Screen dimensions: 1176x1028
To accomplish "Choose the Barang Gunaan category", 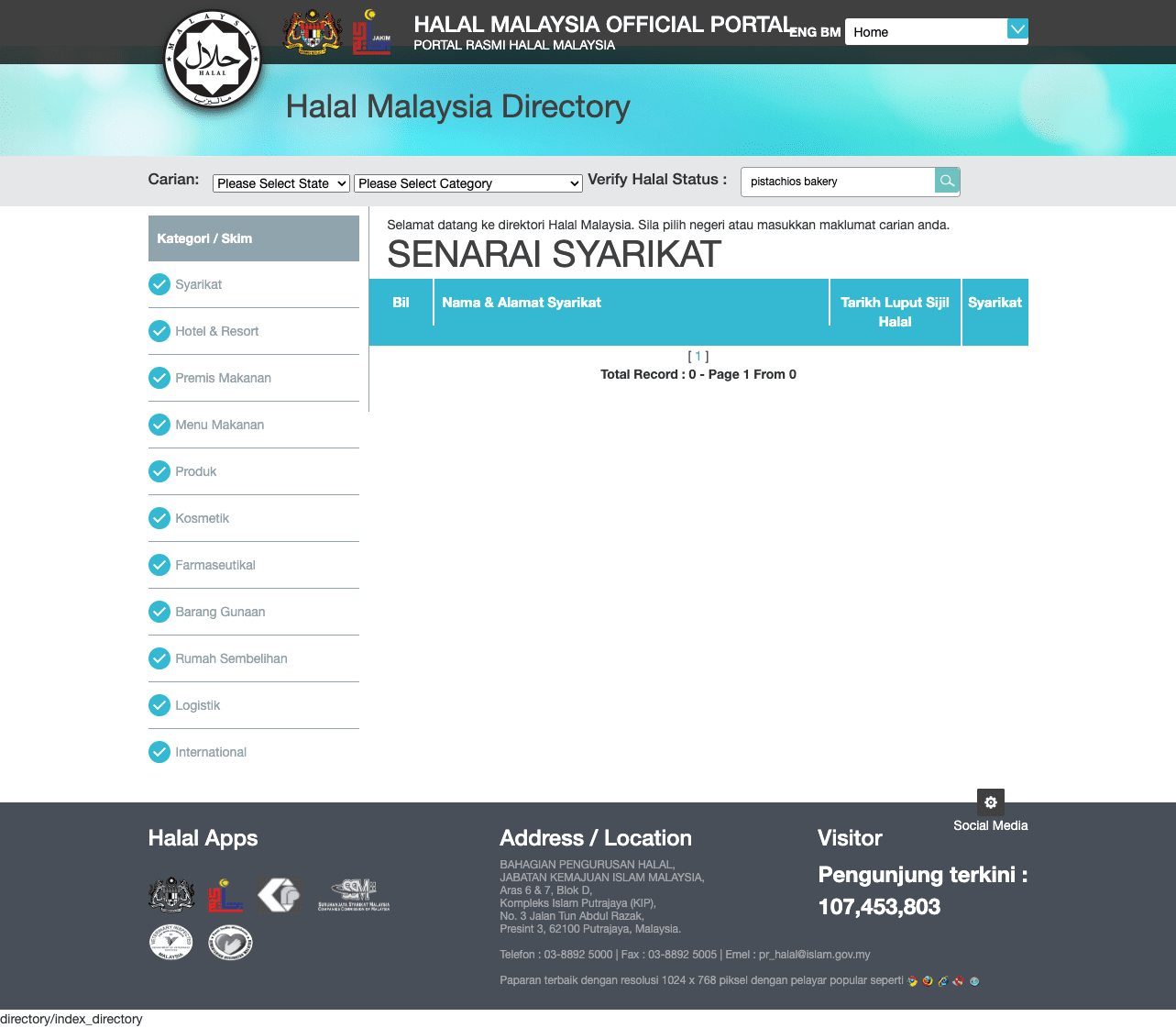I will click(221, 612).
